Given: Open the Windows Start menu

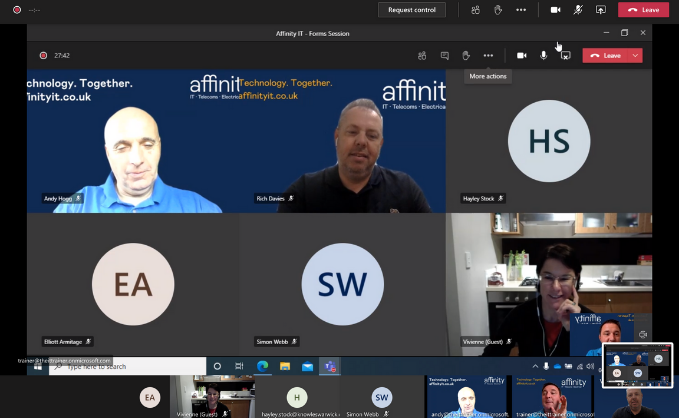Looking at the screenshot, I should [x=38, y=366].
